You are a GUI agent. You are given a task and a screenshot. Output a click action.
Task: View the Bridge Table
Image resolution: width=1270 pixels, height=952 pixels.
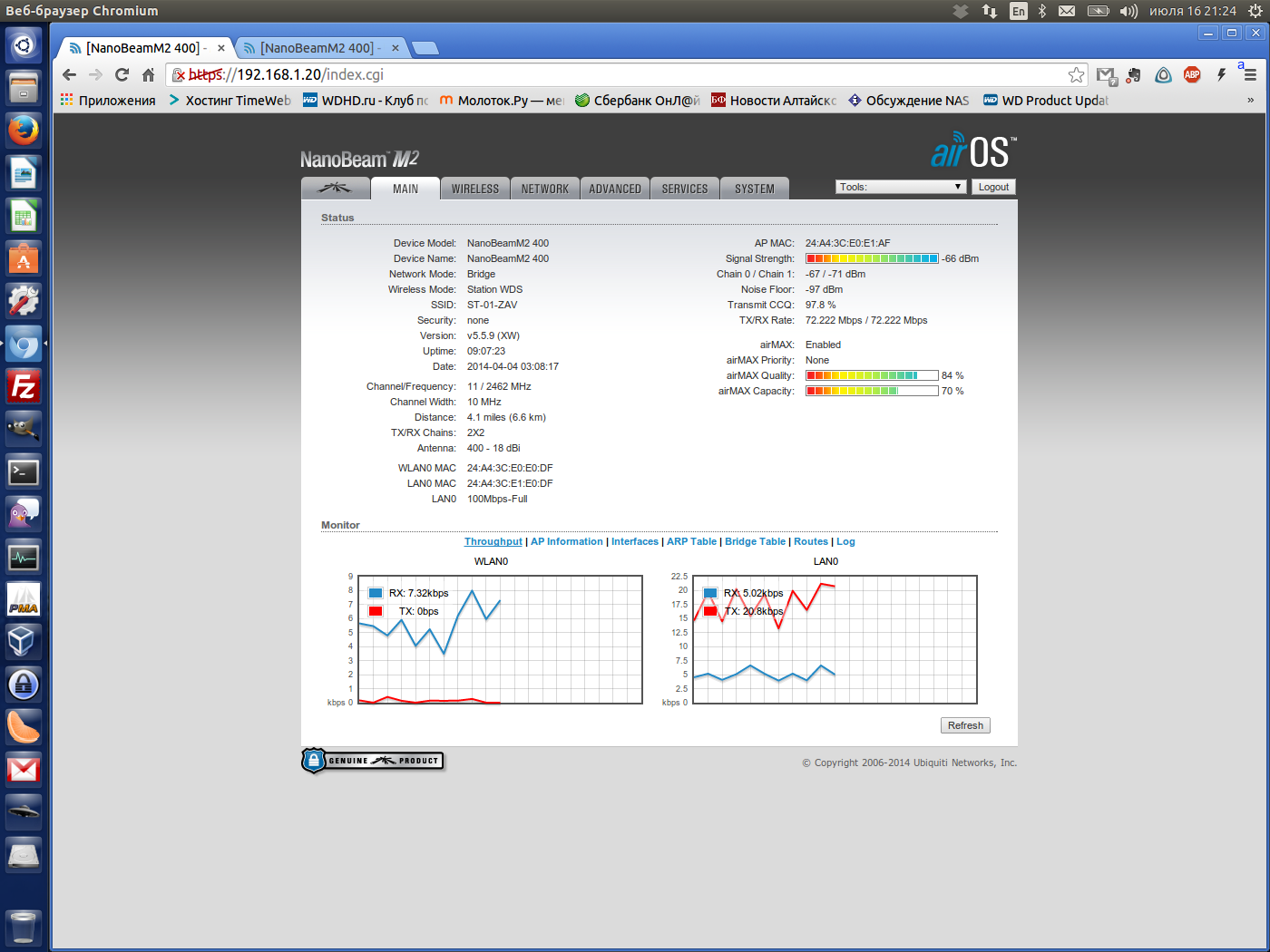pyautogui.click(x=755, y=541)
